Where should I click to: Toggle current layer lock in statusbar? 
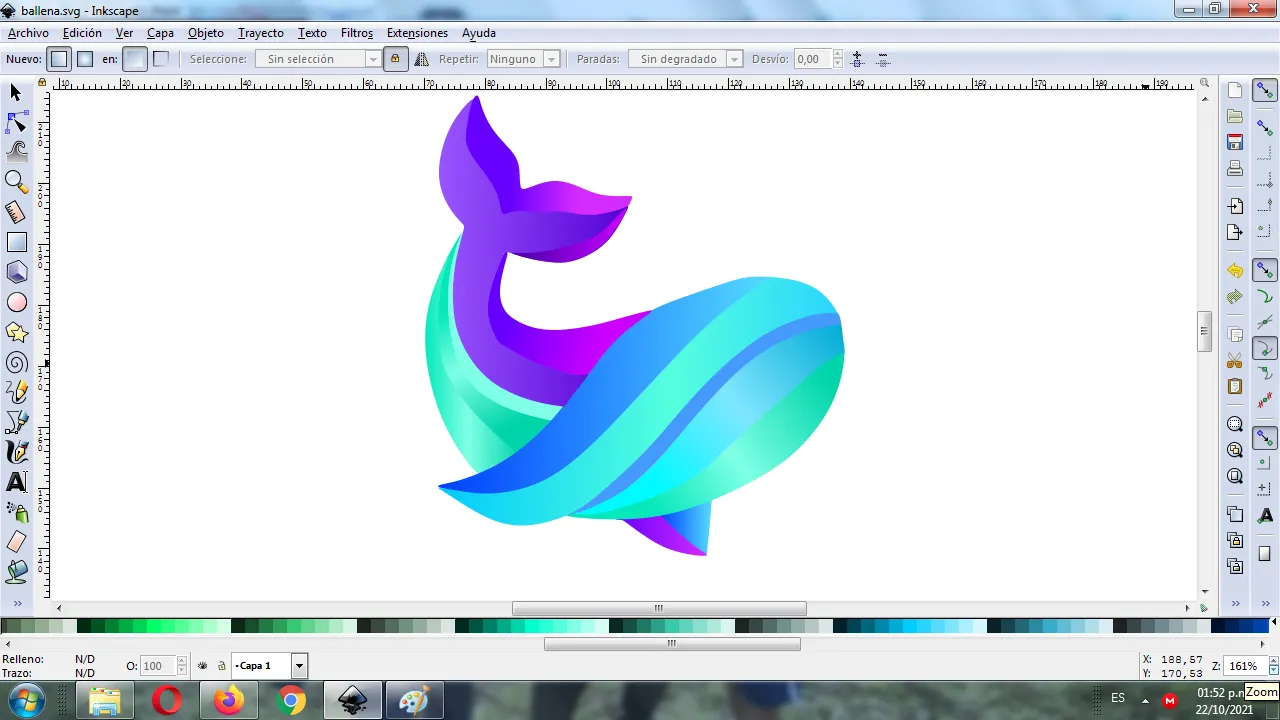point(221,666)
